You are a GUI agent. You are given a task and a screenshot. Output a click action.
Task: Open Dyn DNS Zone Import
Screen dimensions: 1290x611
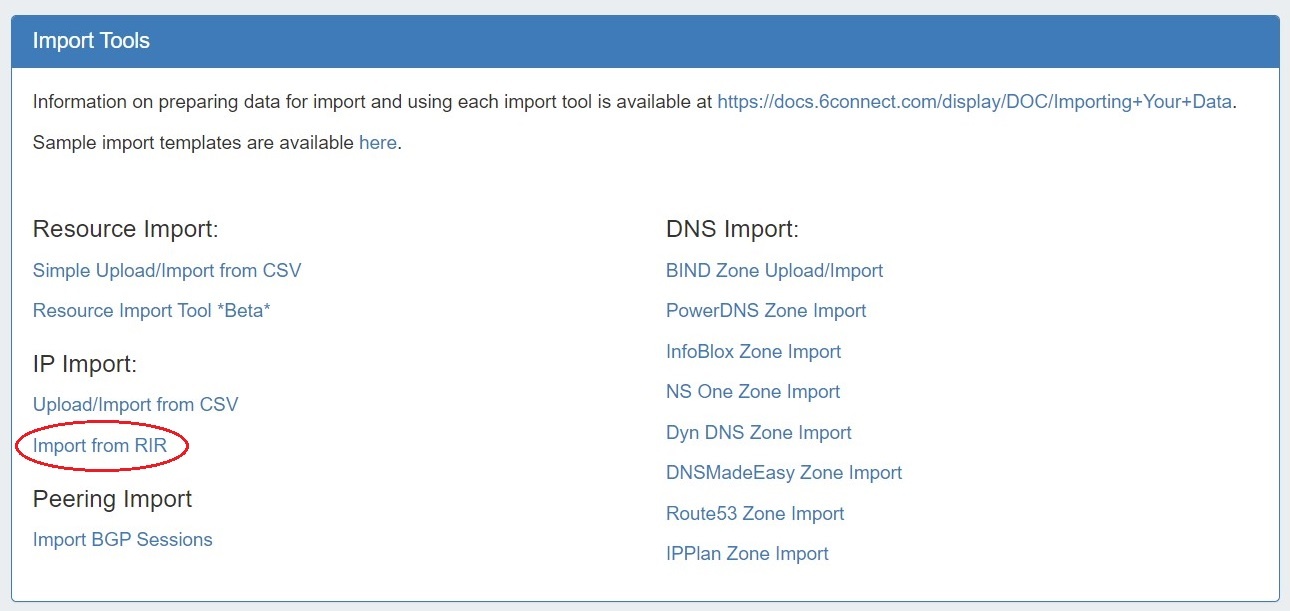point(758,433)
